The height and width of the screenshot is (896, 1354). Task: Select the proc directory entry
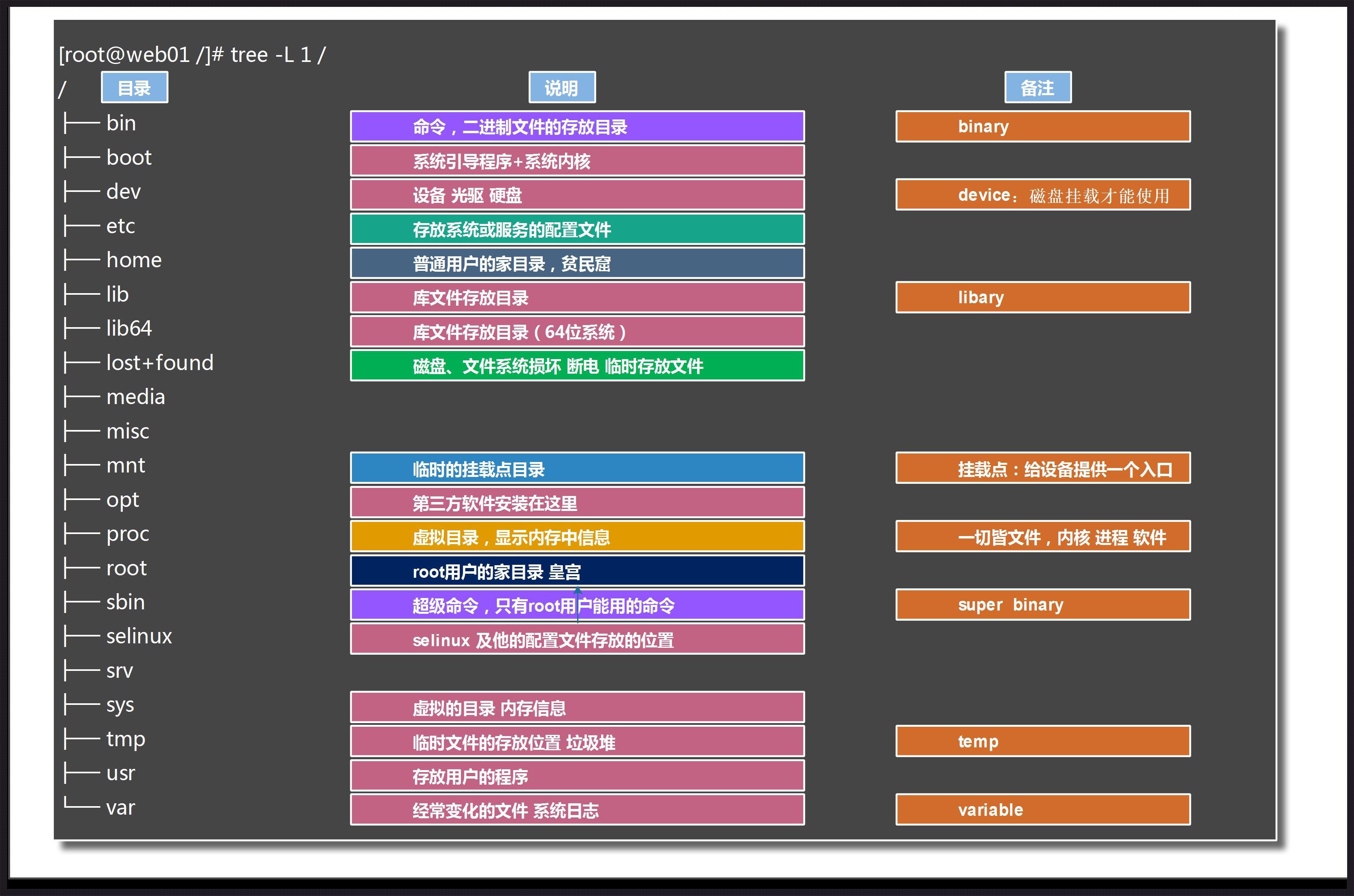click(127, 534)
